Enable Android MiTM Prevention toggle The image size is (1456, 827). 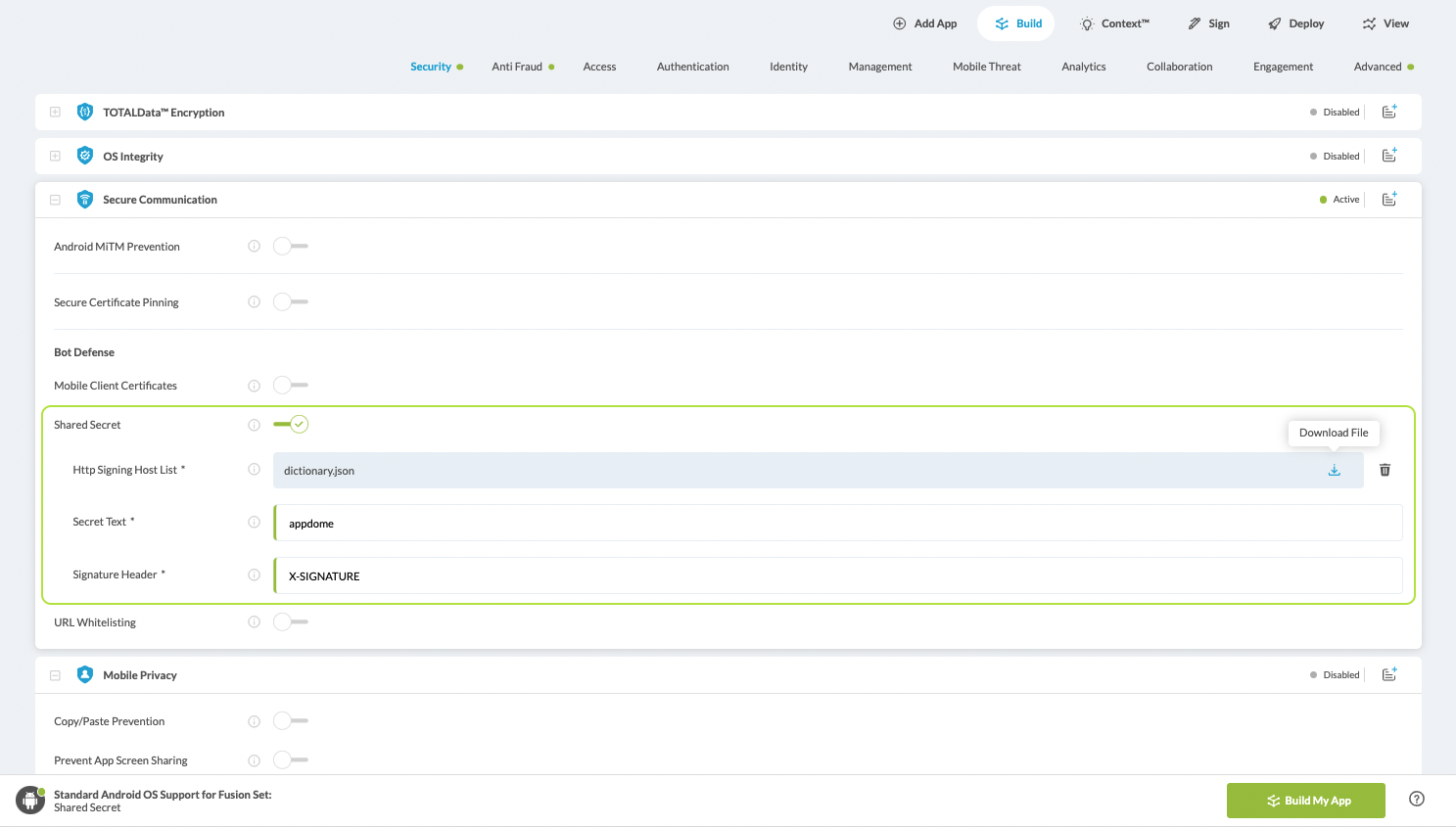point(291,247)
